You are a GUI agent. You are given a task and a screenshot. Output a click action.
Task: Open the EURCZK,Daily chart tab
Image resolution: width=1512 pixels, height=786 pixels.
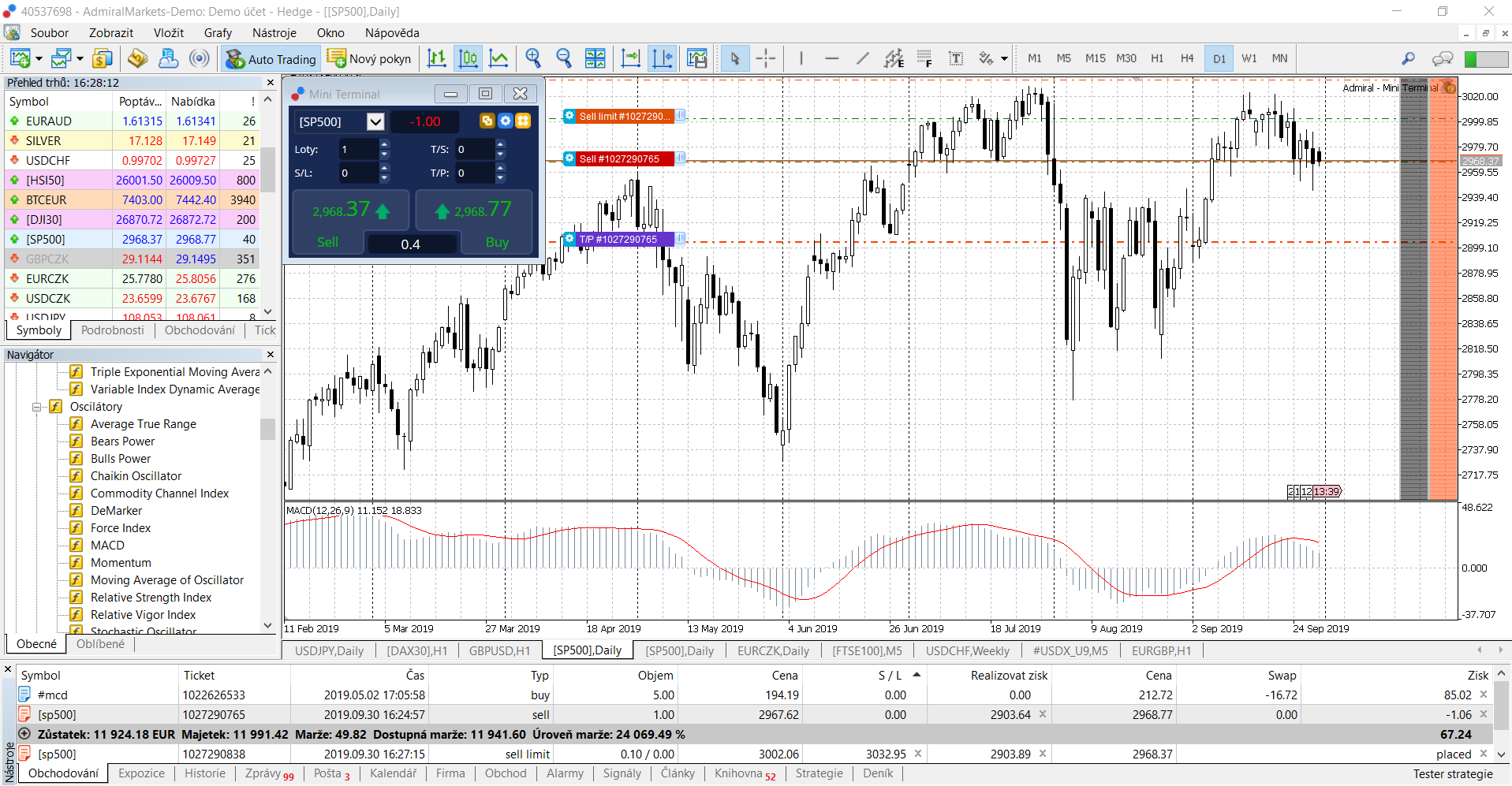click(x=773, y=650)
